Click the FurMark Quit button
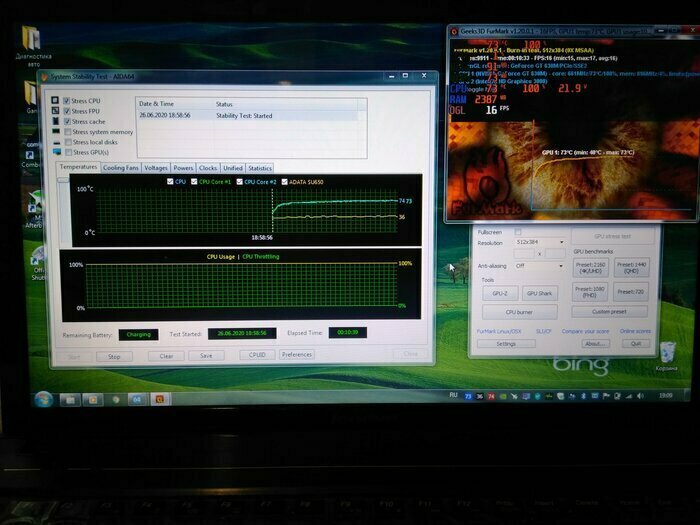 636,343
